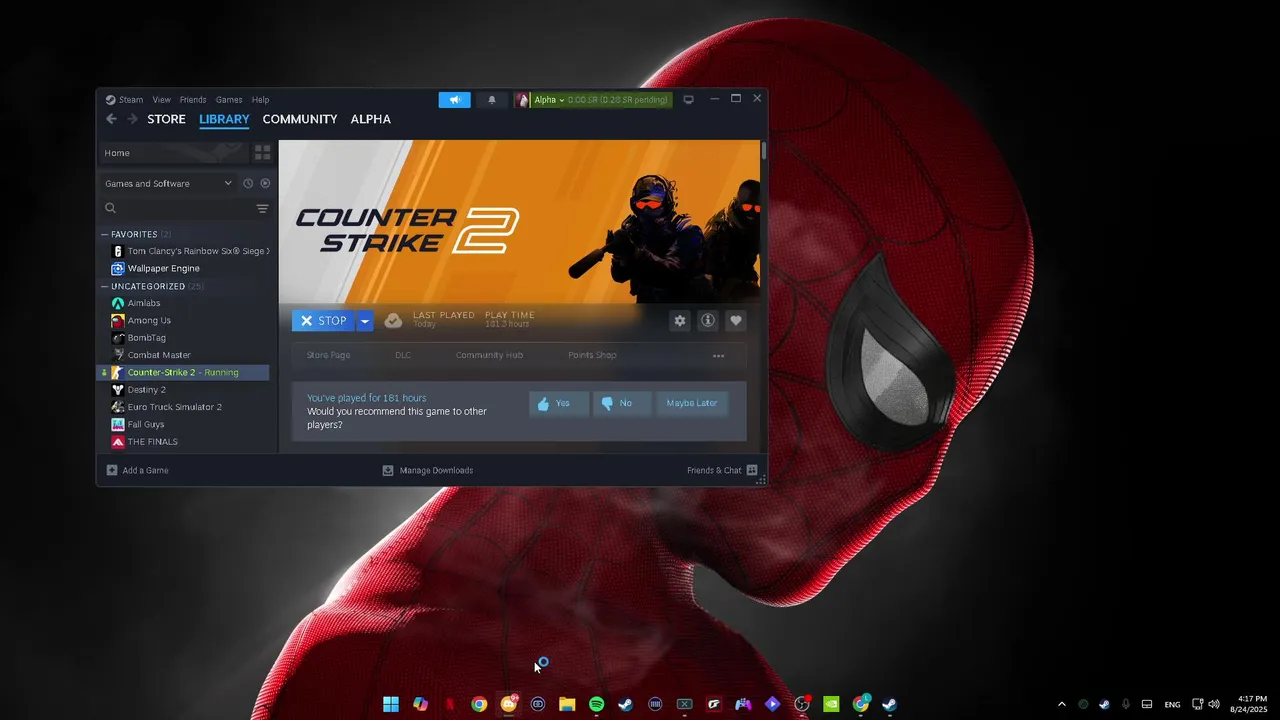Open Friends & Chat icon

click(752, 470)
